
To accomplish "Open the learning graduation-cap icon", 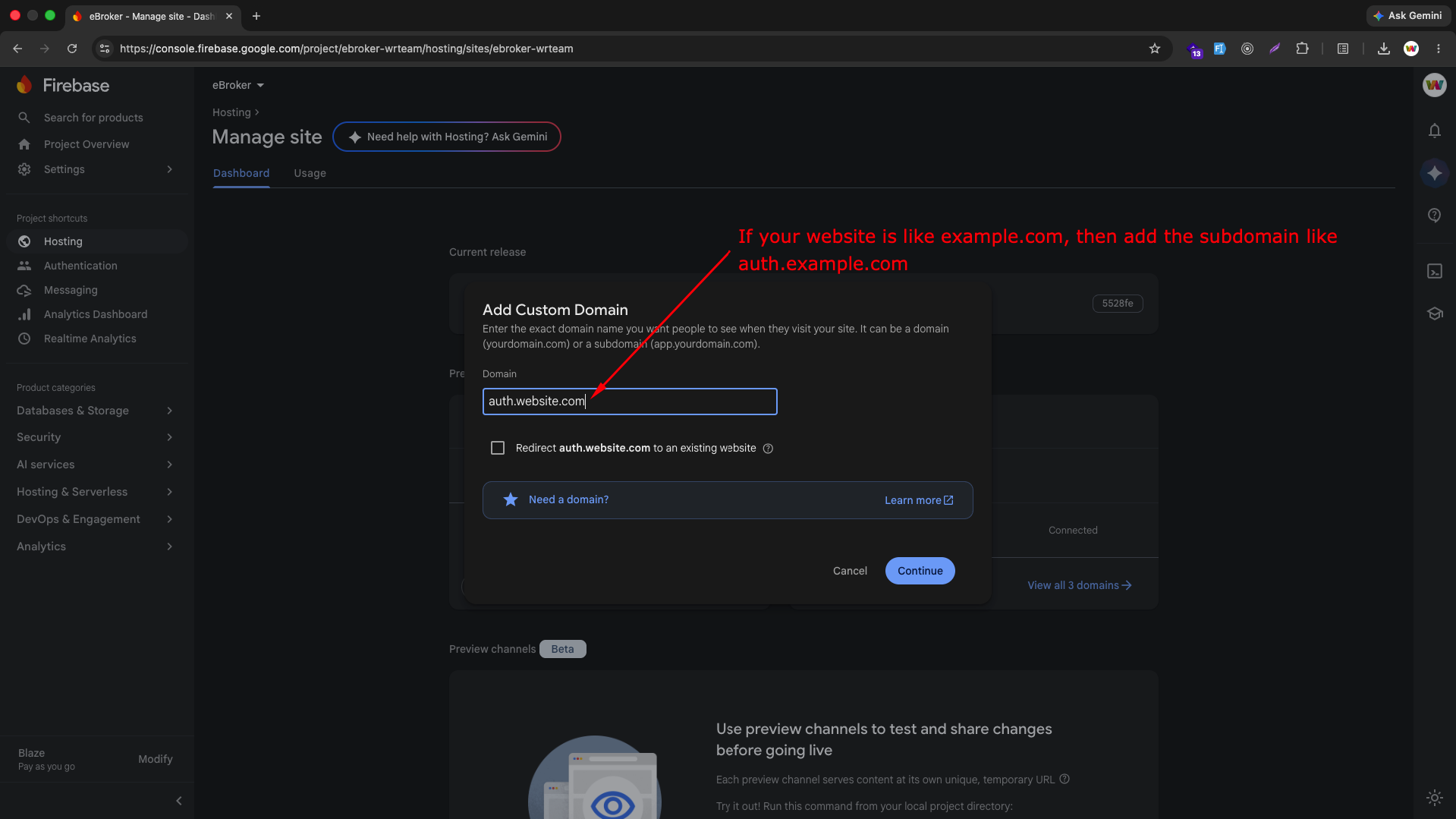I will click(1434, 313).
